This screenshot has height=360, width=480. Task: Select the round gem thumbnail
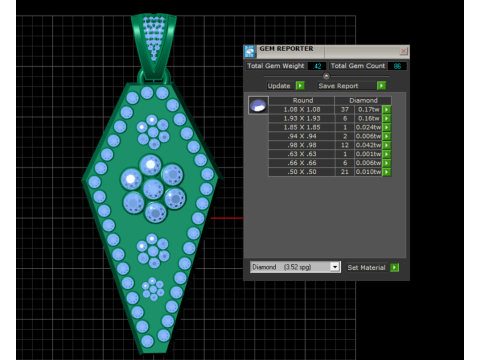coord(258,105)
